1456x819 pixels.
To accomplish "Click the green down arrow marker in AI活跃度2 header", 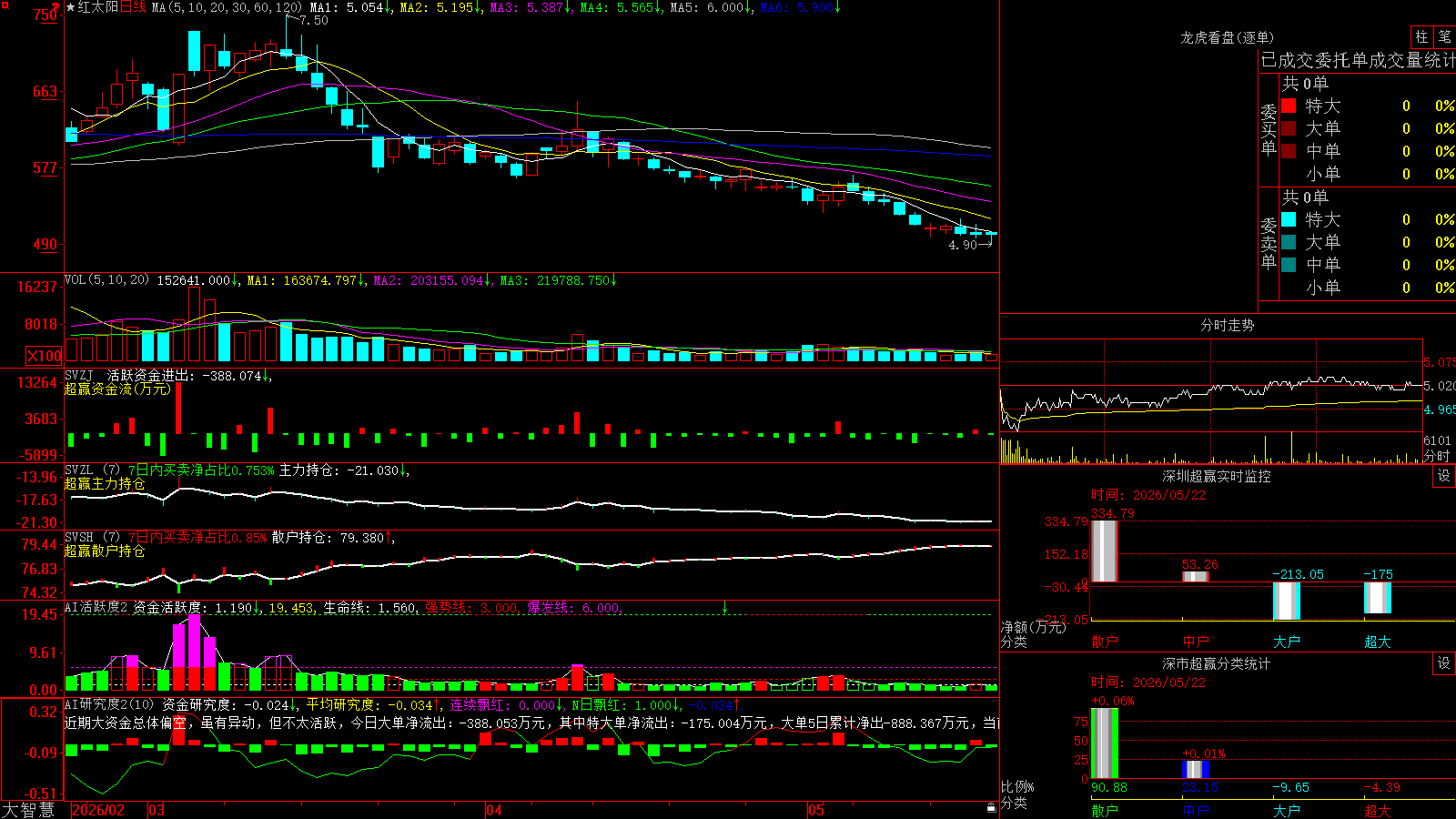I will click(x=724, y=607).
